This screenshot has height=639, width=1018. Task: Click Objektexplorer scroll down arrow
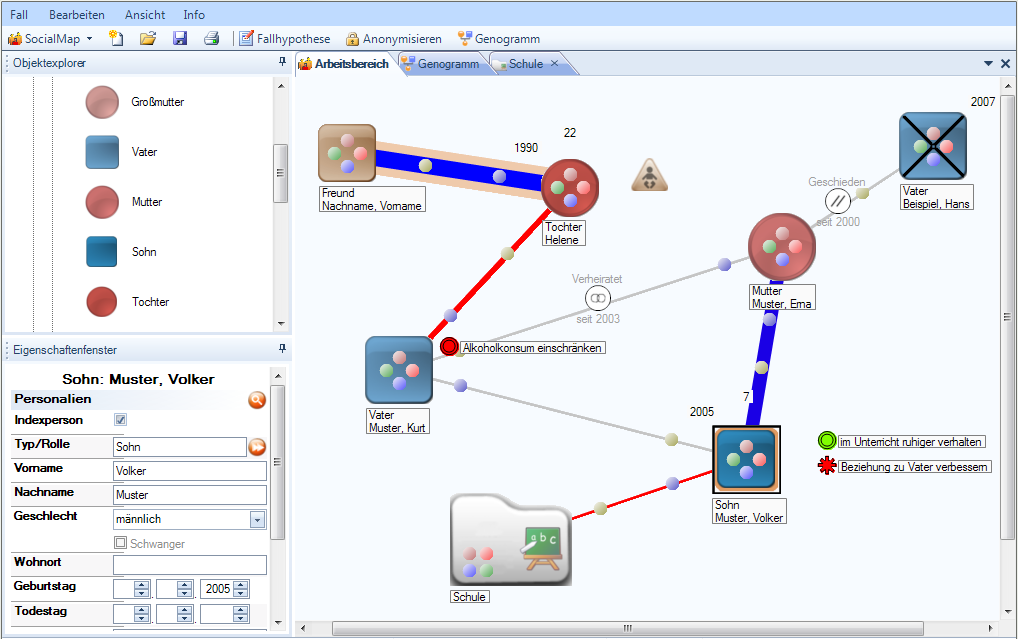(281, 323)
